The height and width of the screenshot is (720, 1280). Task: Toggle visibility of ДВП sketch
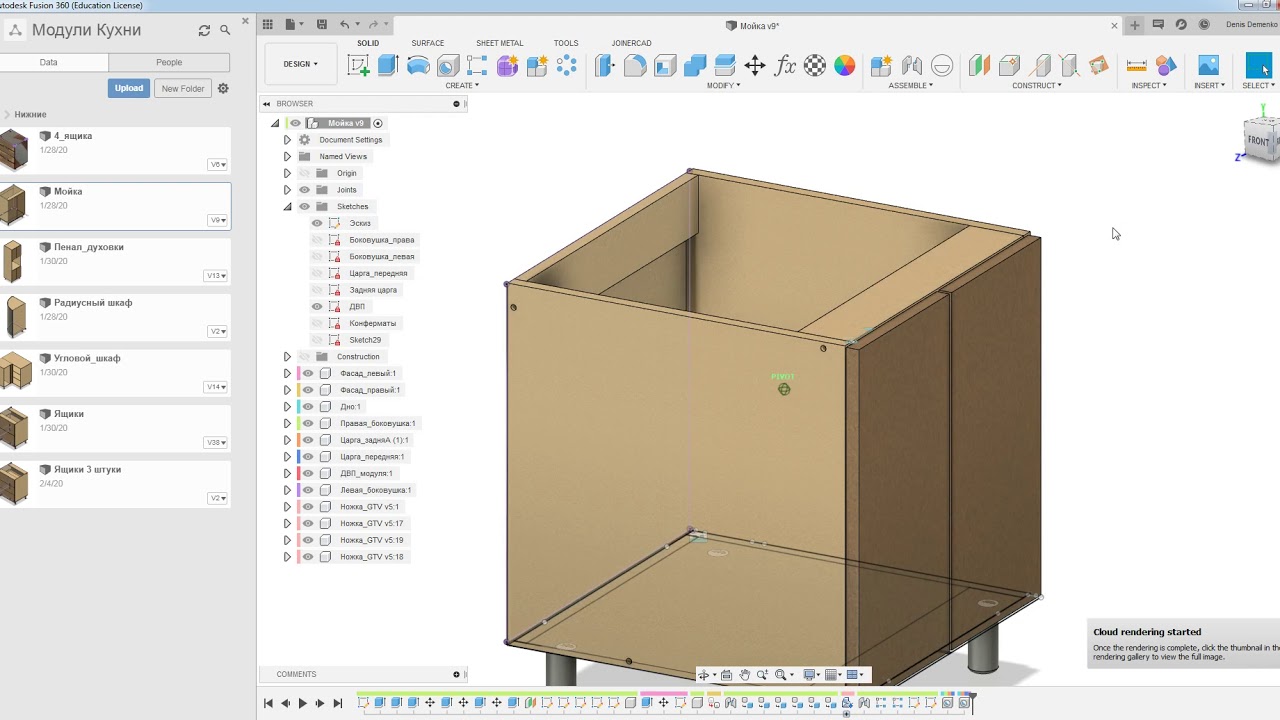coord(317,306)
